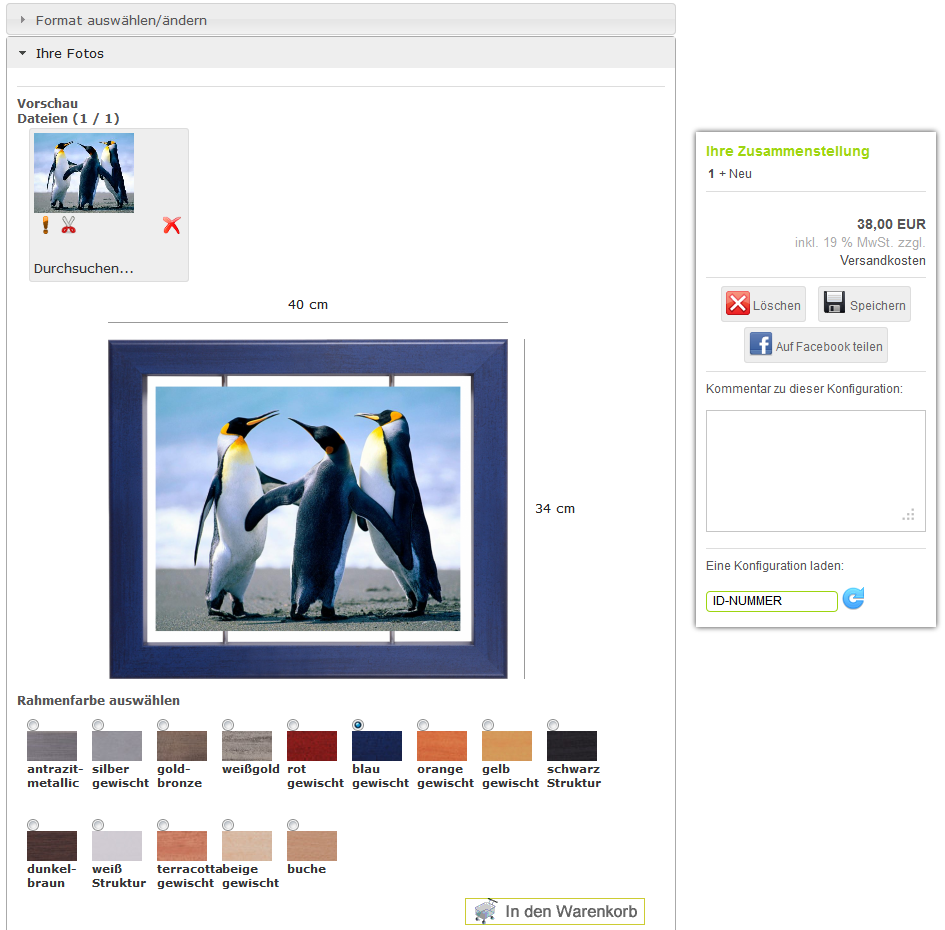Select the silber gewischt radio button
Viewport: 945px width, 930px height.
pyautogui.click(x=98, y=724)
